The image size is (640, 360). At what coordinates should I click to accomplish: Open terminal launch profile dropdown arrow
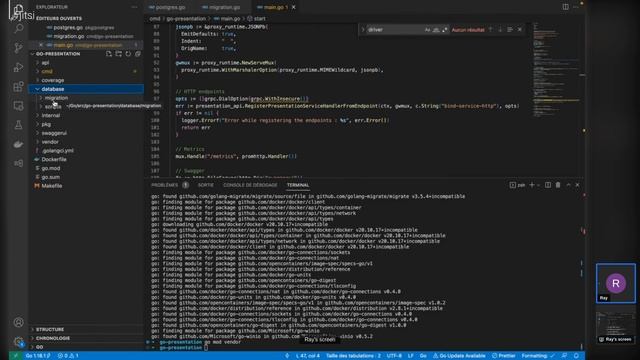tap(538, 185)
